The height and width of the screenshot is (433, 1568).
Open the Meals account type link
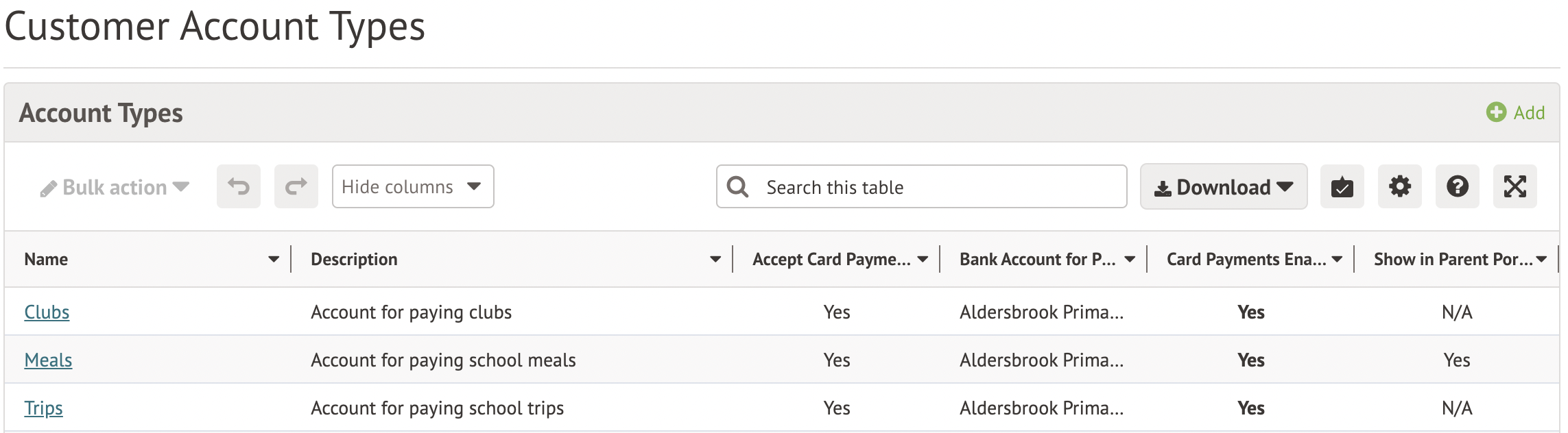click(x=48, y=360)
